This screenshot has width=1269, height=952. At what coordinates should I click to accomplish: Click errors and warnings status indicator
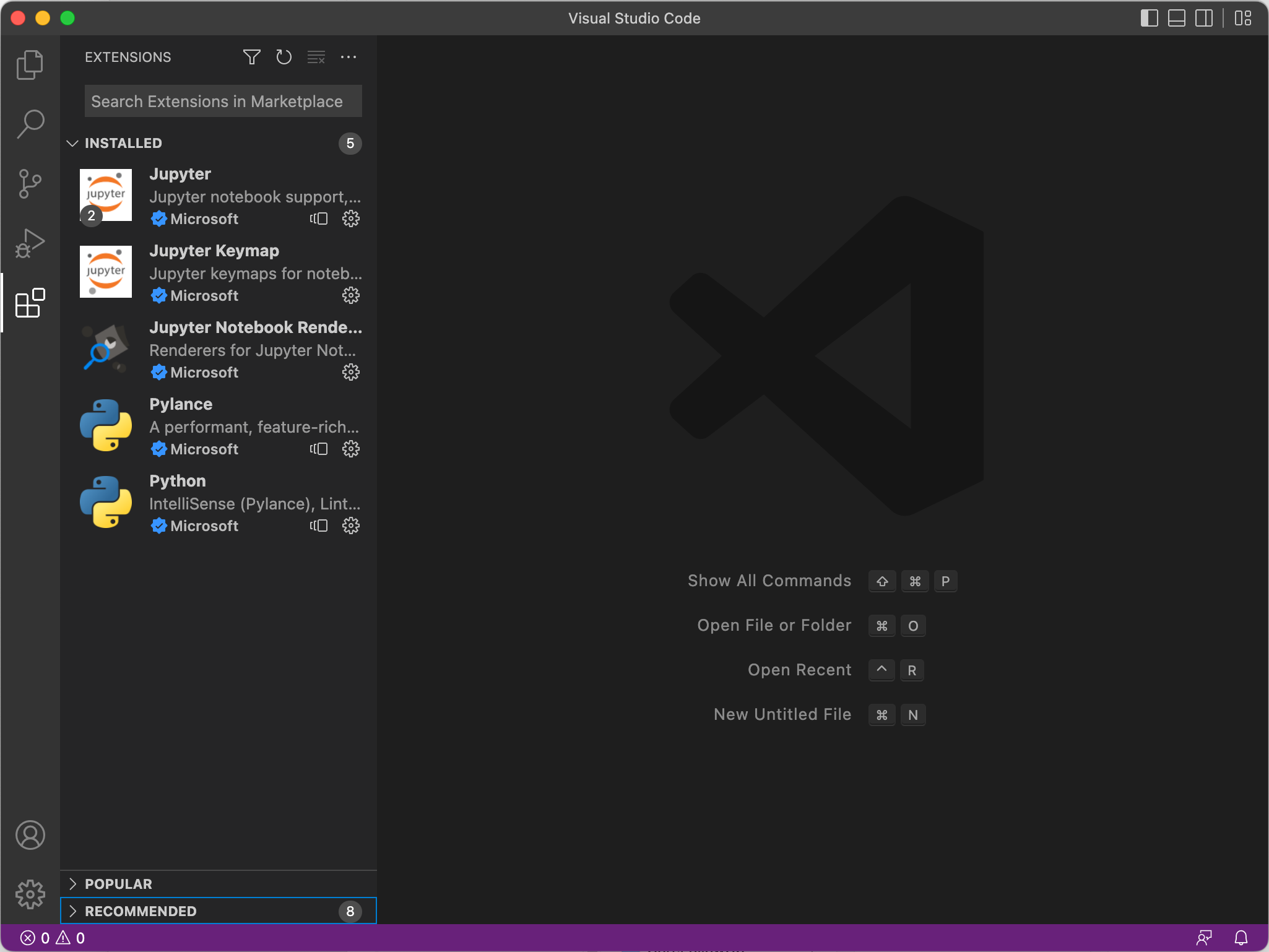[x=53, y=938]
